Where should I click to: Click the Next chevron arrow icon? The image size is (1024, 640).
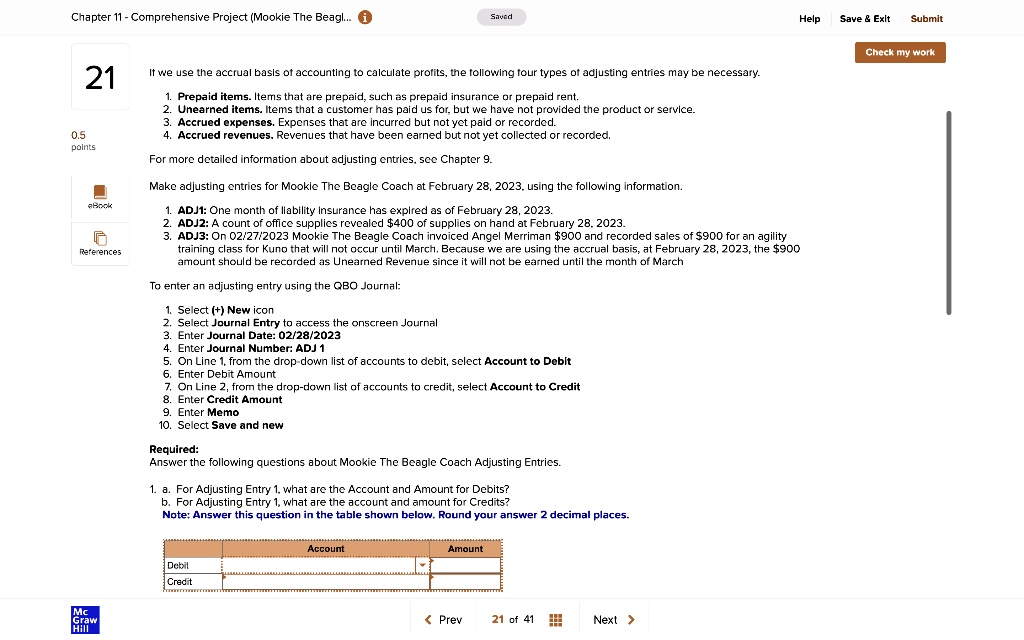[x=631, y=619]
